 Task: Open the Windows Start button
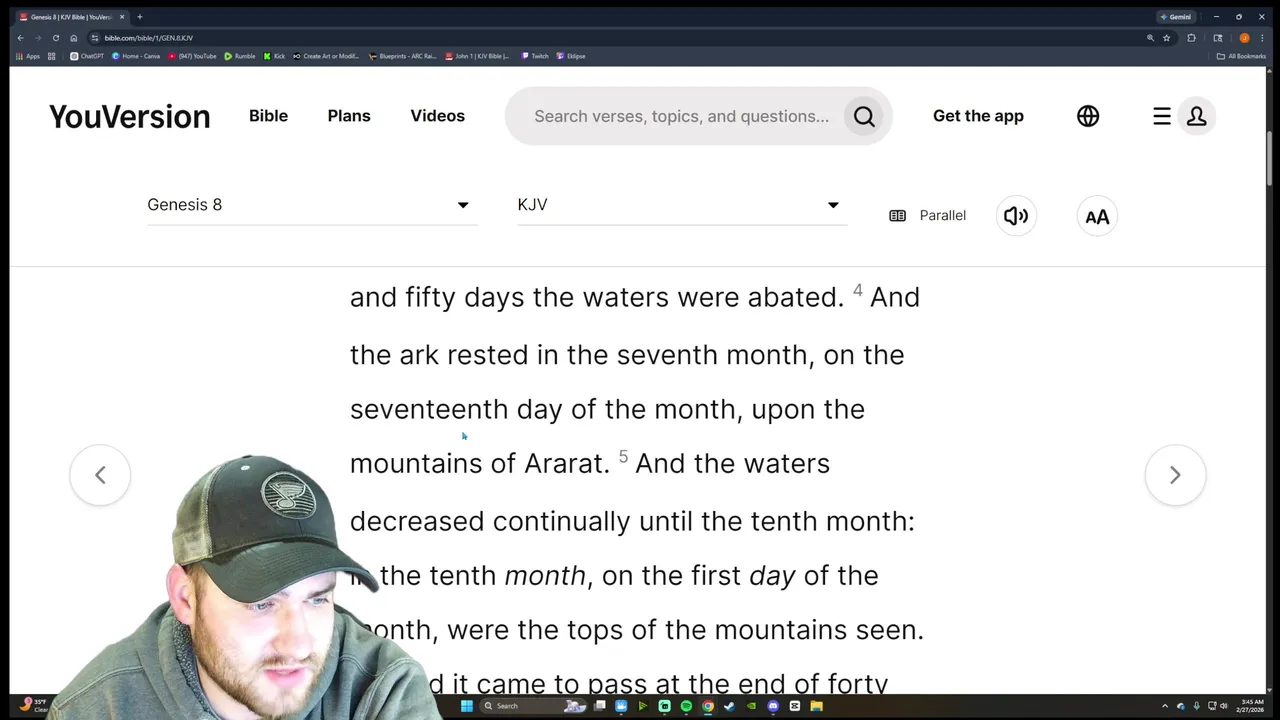[x=466, y=706]
